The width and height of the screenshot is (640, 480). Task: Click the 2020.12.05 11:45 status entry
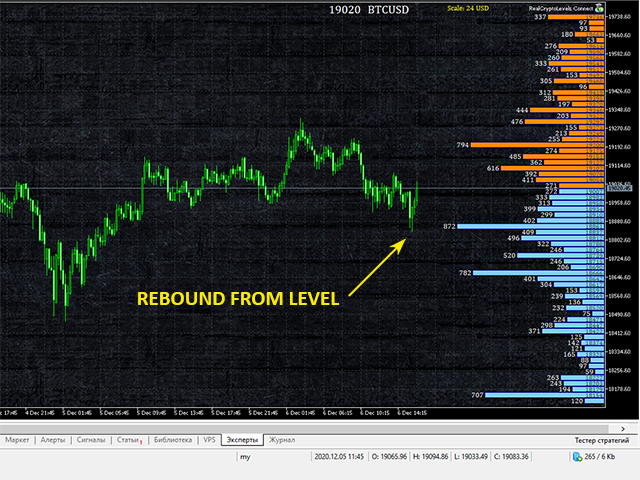point(339,457)
